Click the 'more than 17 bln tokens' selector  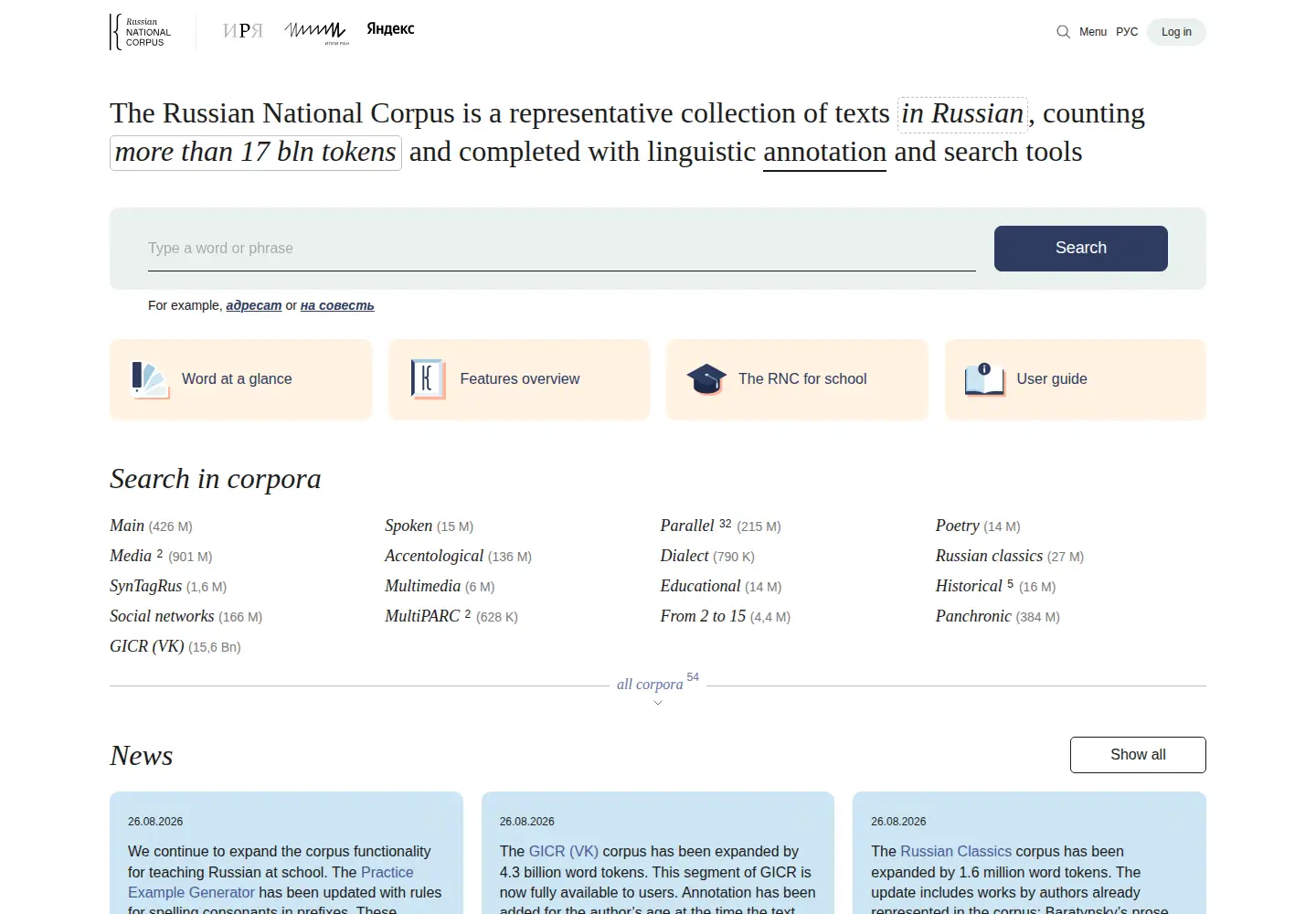(x=256, y=153)
